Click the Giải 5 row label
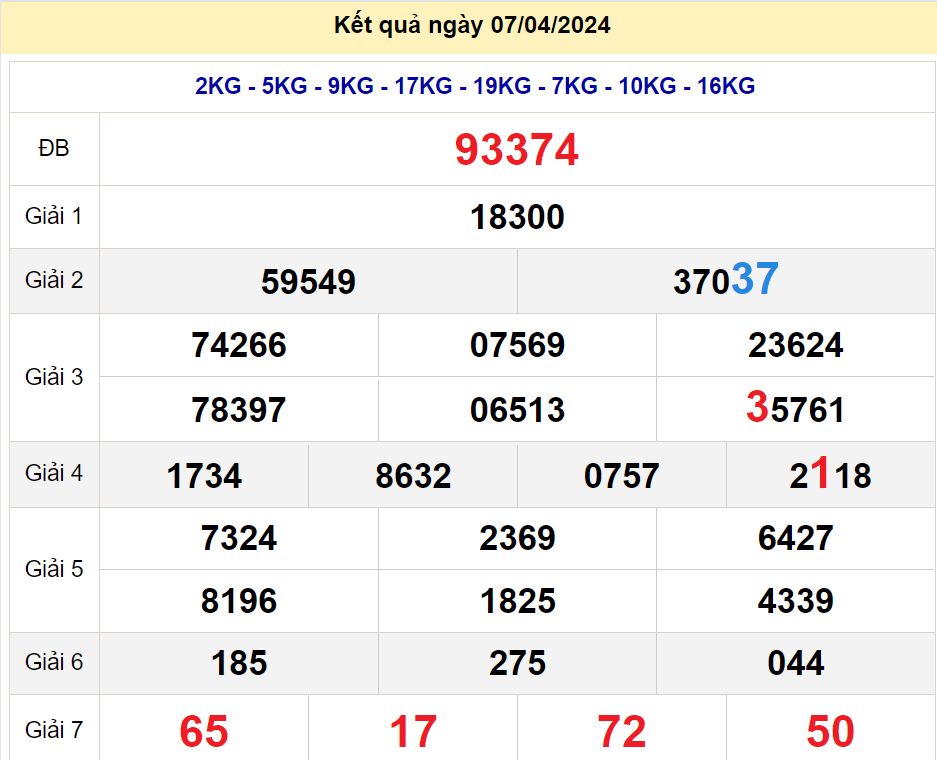The image size is (937, 760). click(54, 569)
